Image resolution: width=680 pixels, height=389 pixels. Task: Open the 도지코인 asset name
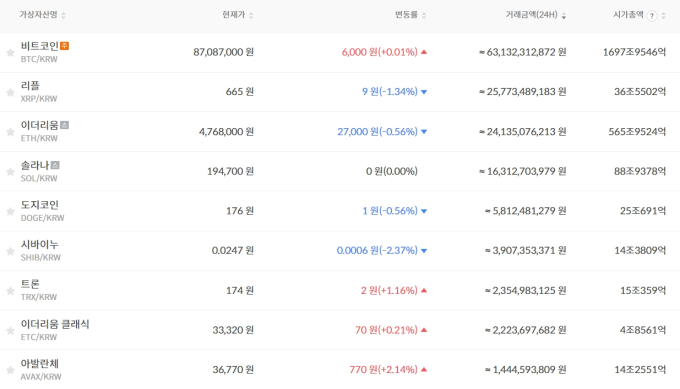[39, 205]
